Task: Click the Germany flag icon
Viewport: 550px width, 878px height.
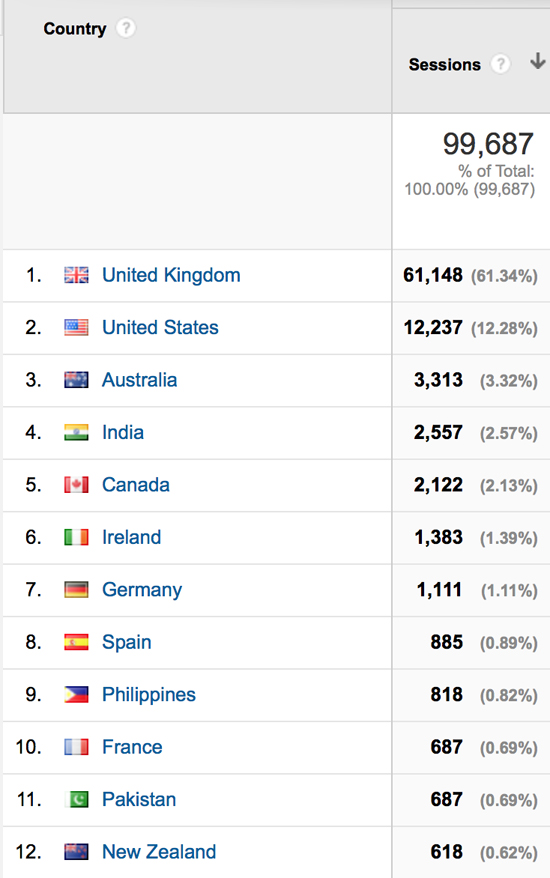Action: click(76, 590)
